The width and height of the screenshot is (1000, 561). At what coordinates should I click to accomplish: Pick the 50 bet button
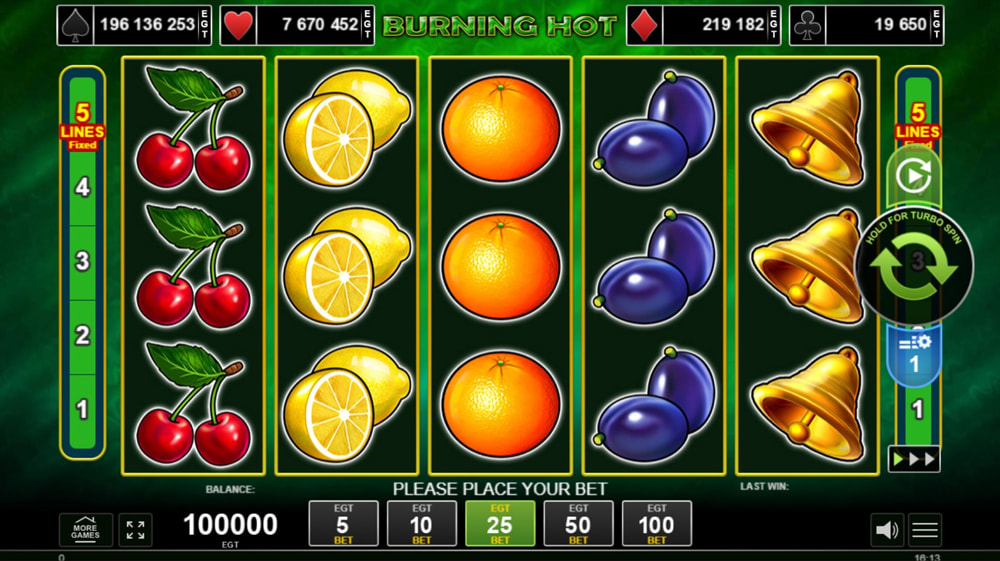(x=578, y=523)
